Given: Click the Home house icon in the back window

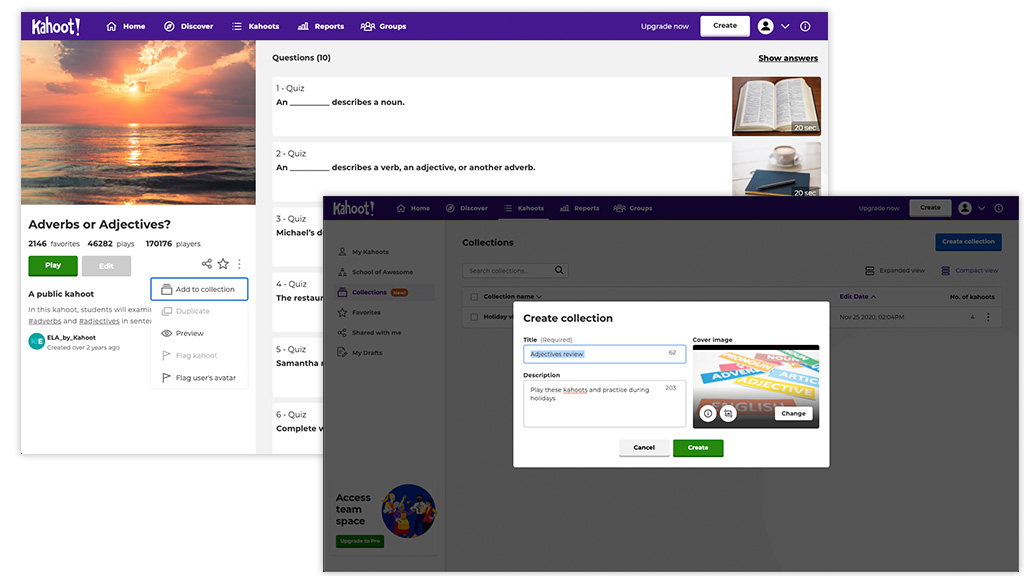Looking at the screenshot, I should click(111, 26).
